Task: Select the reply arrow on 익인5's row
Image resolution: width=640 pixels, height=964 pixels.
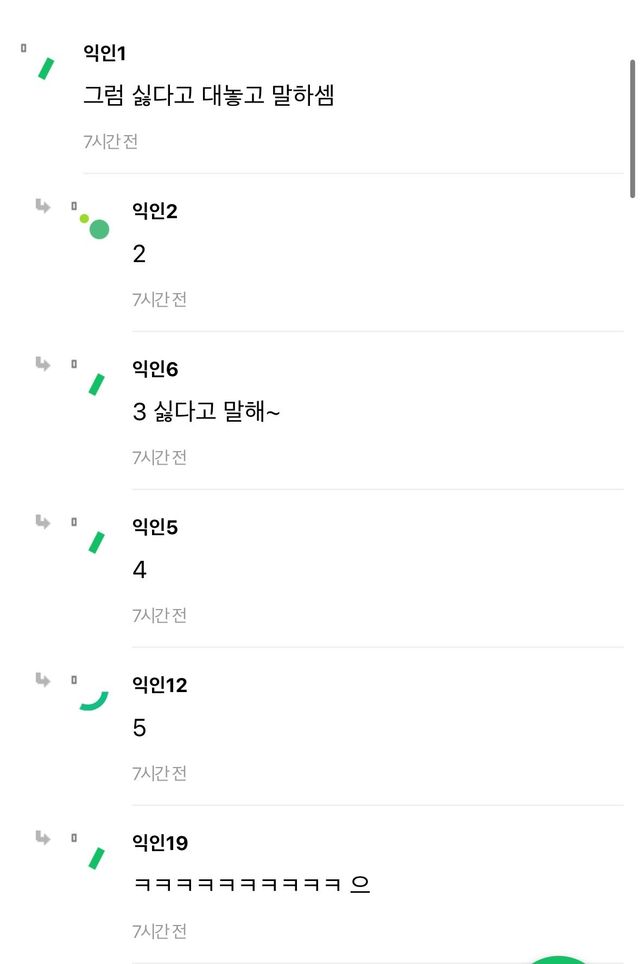Action: (43, 522)
